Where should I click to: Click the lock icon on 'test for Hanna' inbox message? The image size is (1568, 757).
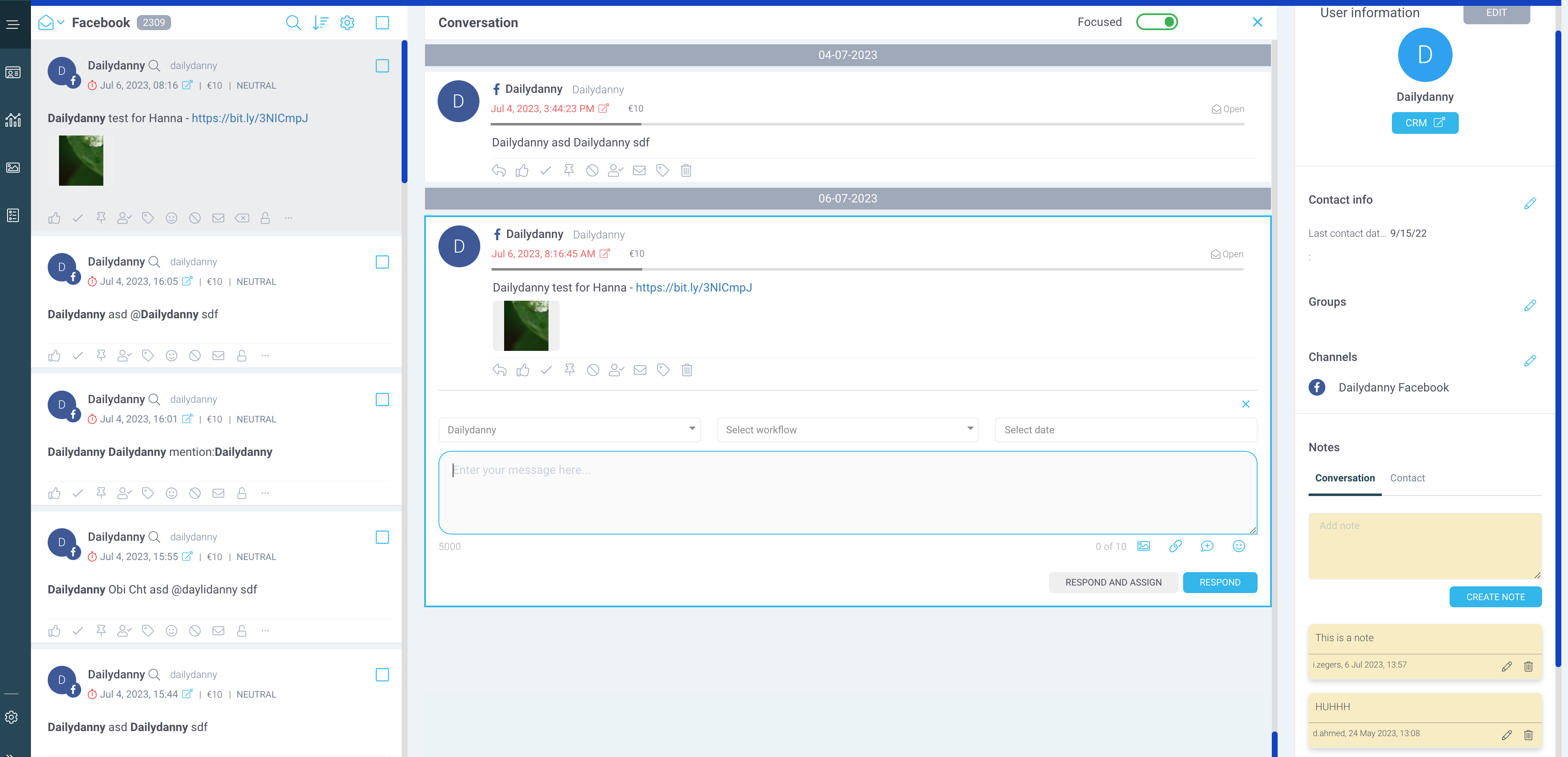pyautogui.click(x=265, y=218)
